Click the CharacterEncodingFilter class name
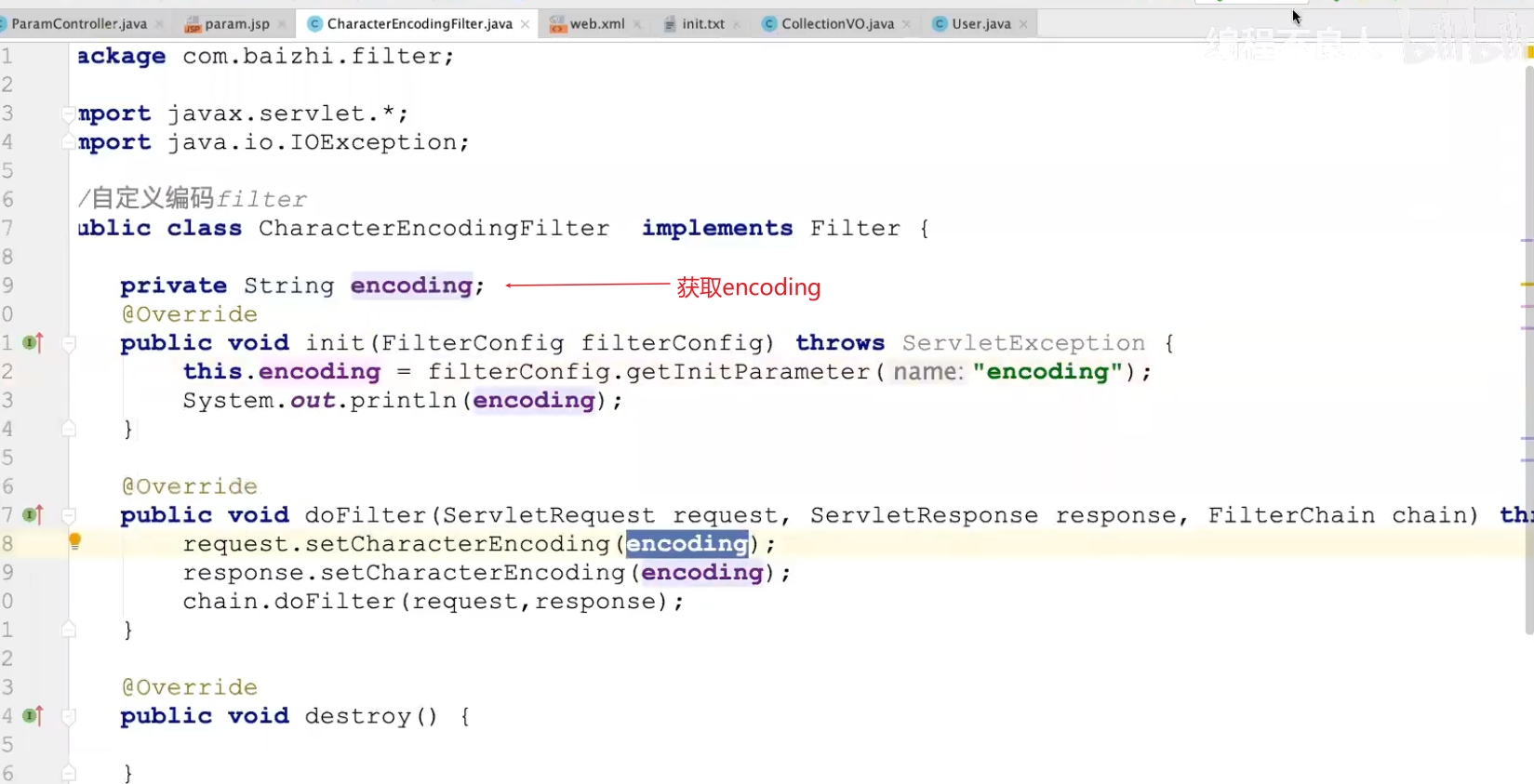The width and height of the screenshot is (1534, 784). point(434,229)
